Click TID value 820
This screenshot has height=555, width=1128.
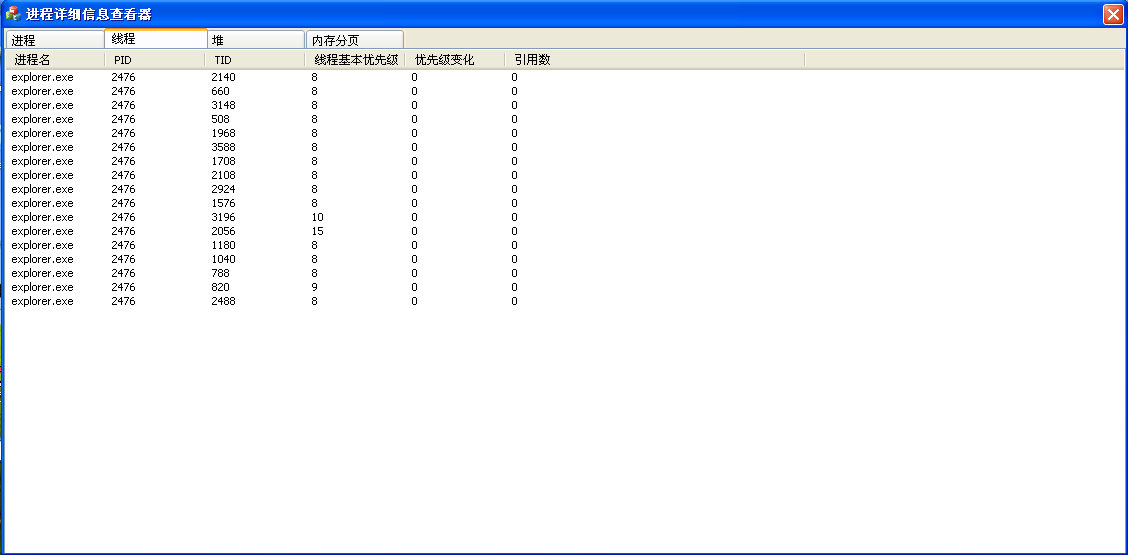pos(221,287)
